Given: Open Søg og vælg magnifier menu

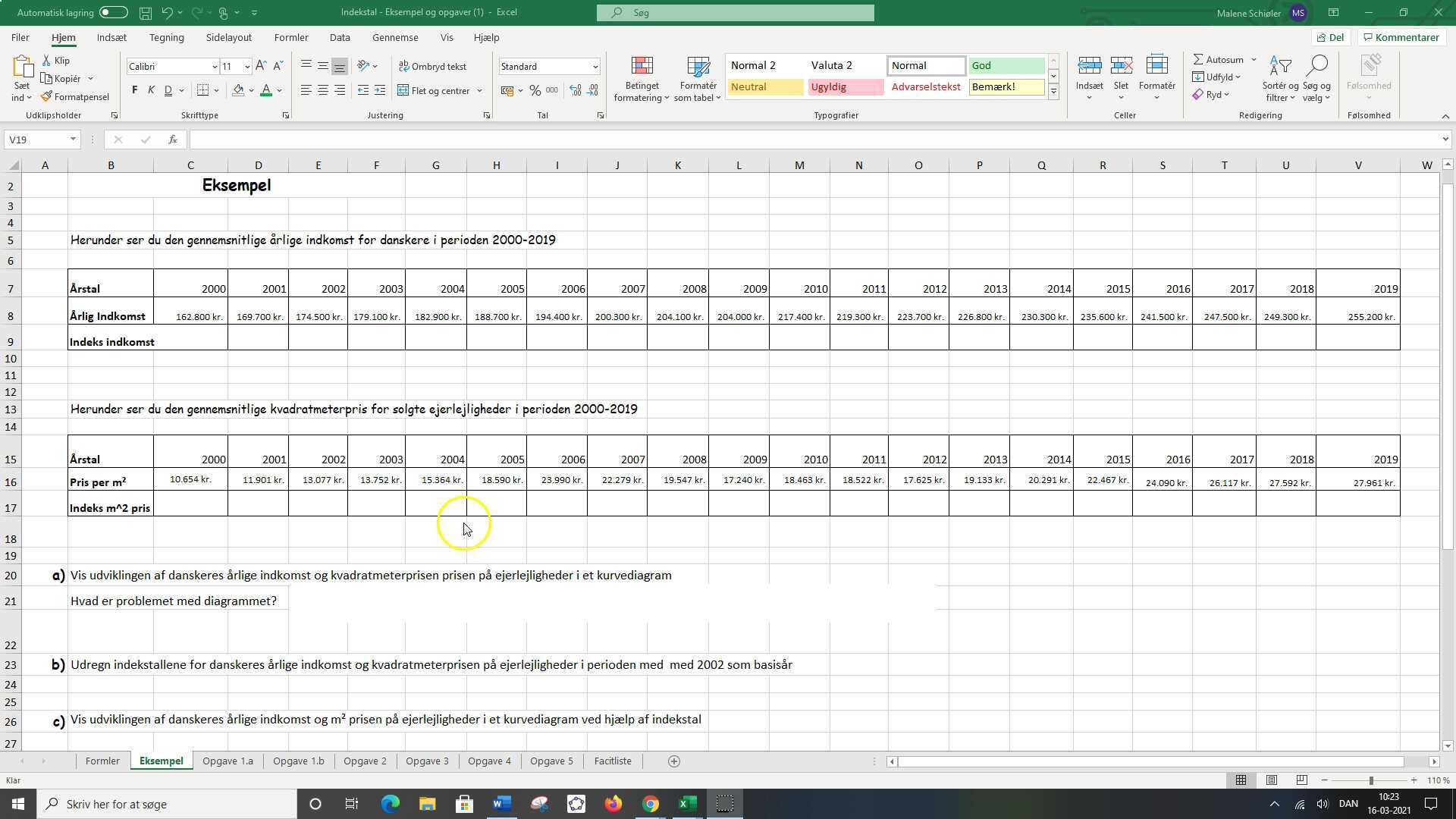Looking at the screenshot, I should [1316, 79].
